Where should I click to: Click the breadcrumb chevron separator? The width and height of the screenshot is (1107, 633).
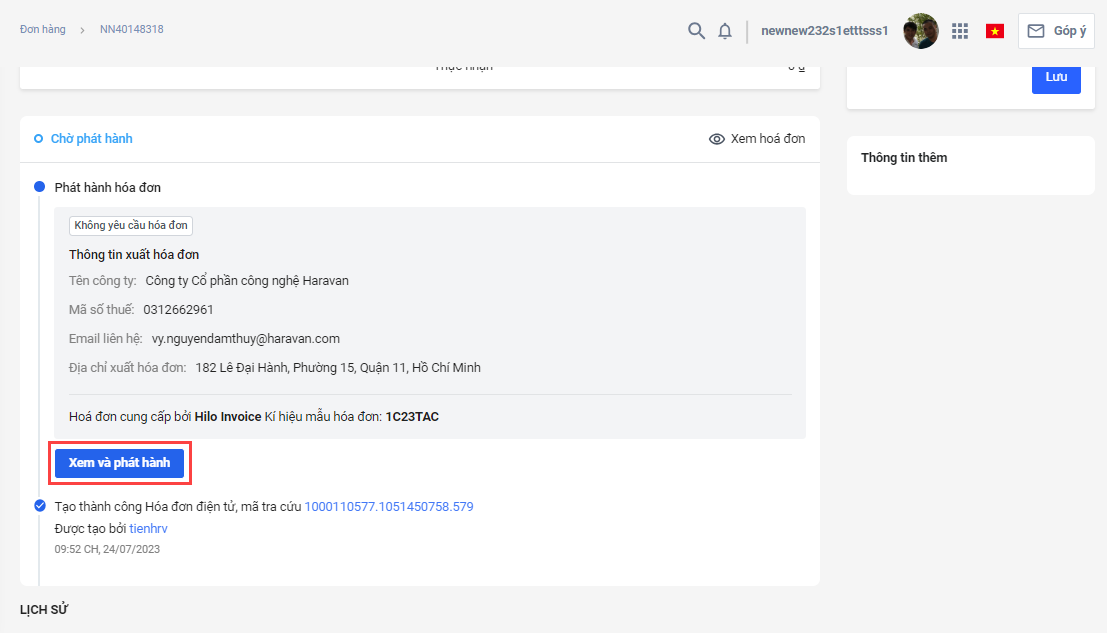82,30
